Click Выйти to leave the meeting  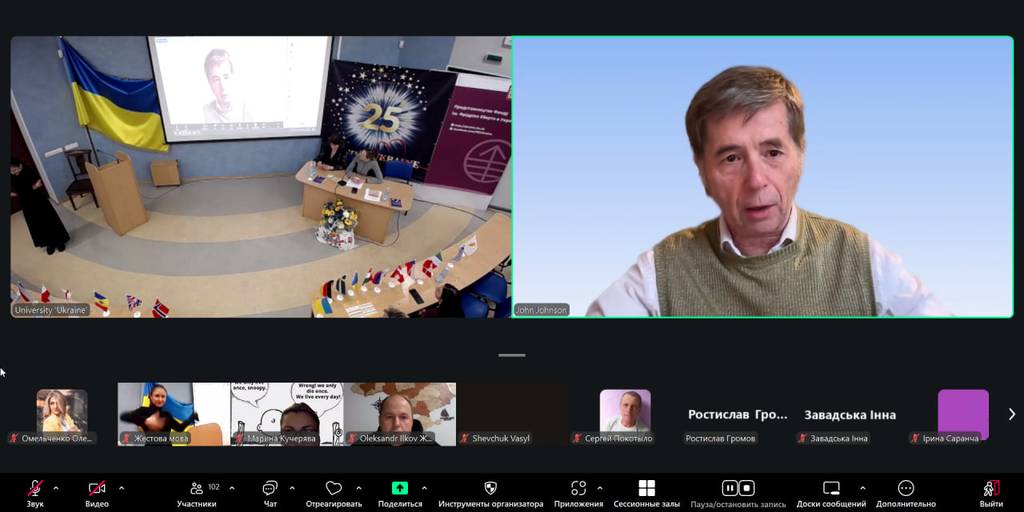(991, 488)
